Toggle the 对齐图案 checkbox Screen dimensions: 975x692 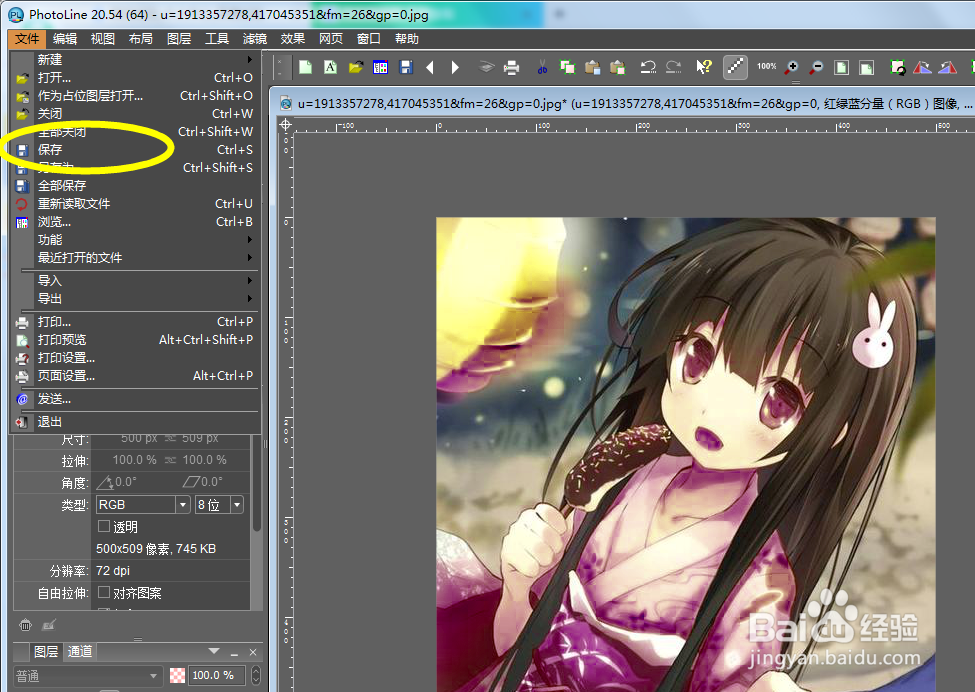pyautogui.click(x=104, y=592)
